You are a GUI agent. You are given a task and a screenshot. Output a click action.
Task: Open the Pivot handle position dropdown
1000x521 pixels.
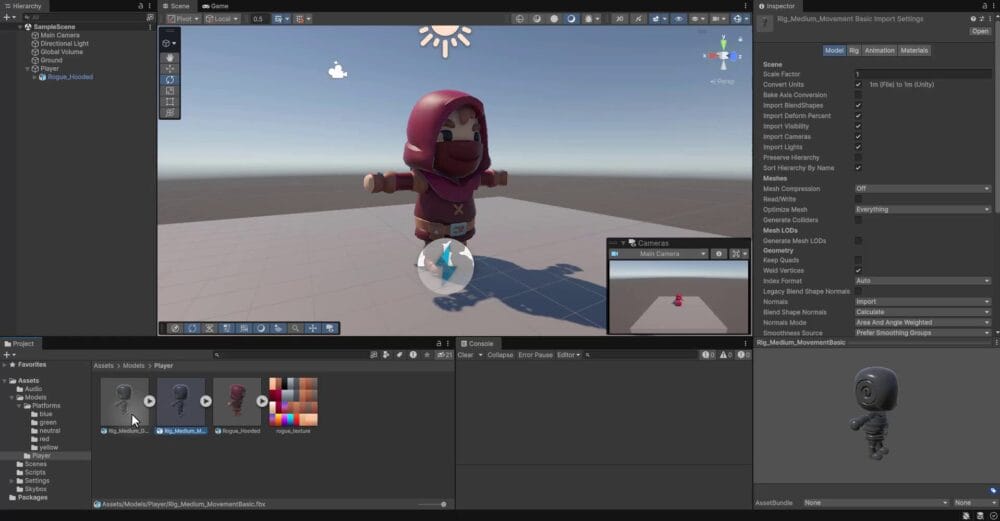click(x=183, y=19)
